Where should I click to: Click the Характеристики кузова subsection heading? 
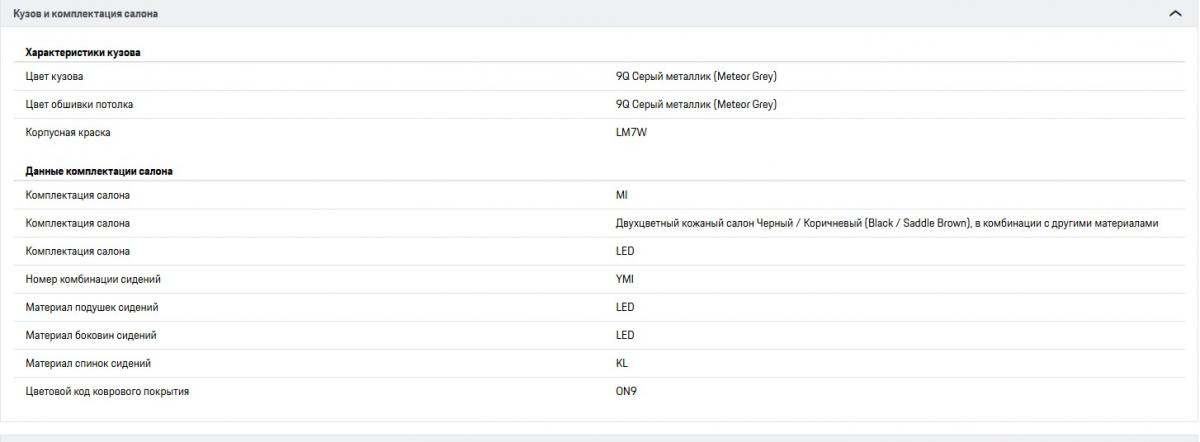[83, 52]
